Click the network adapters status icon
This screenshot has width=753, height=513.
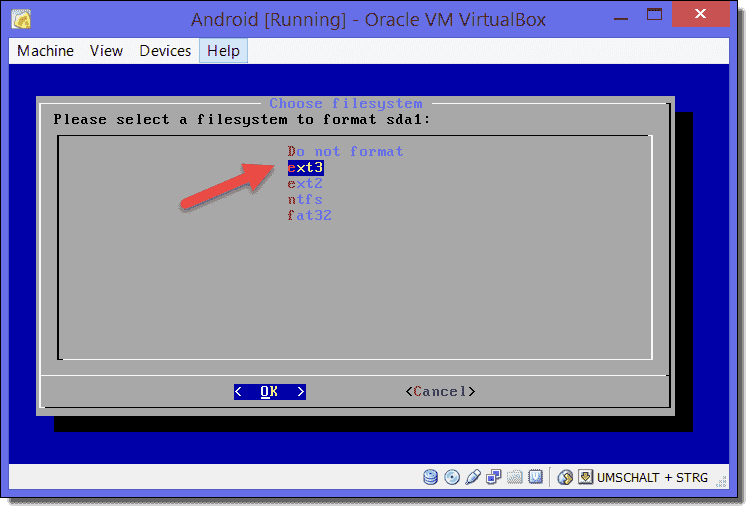pos(493,477)
